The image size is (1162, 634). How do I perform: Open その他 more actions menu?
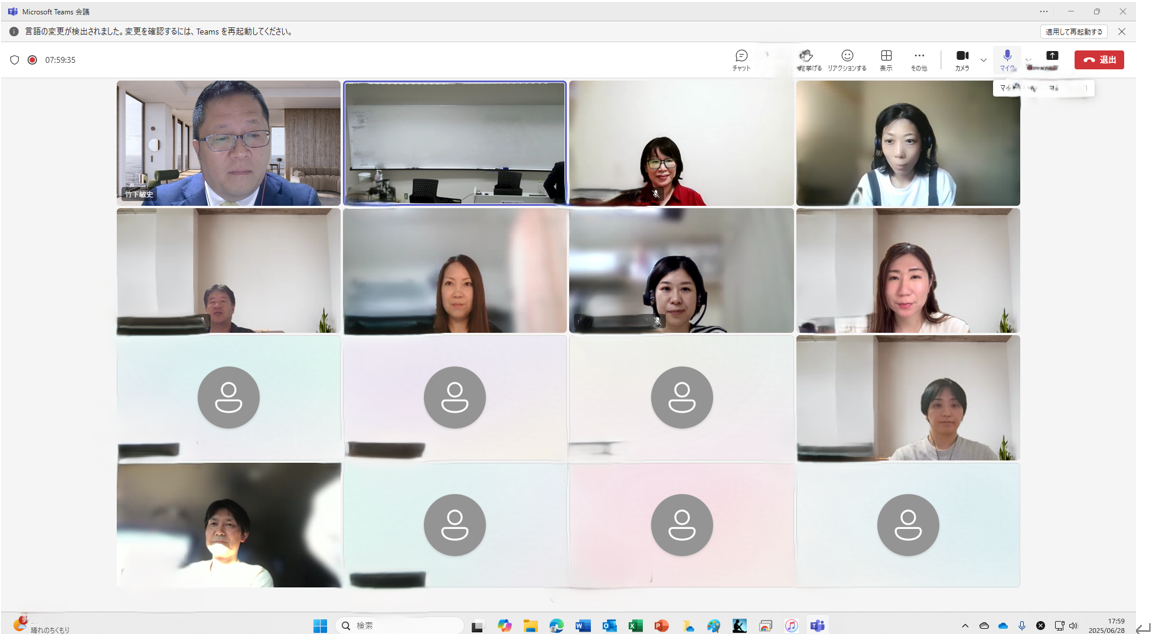tap(919, 60)
